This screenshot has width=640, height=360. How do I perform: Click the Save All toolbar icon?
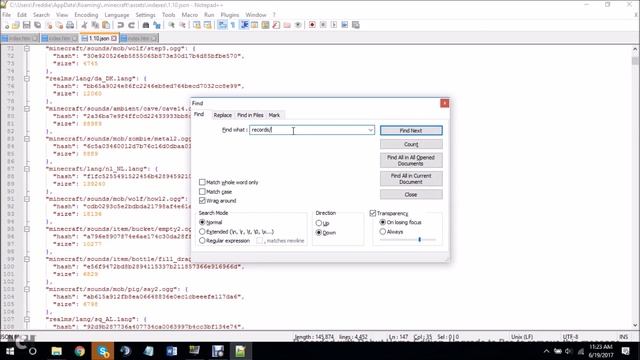click(x=38, y=25)
